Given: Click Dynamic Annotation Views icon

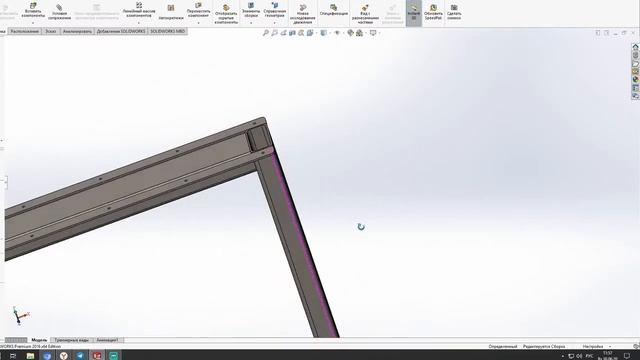Looking at the screenshot, I should 301,33.
